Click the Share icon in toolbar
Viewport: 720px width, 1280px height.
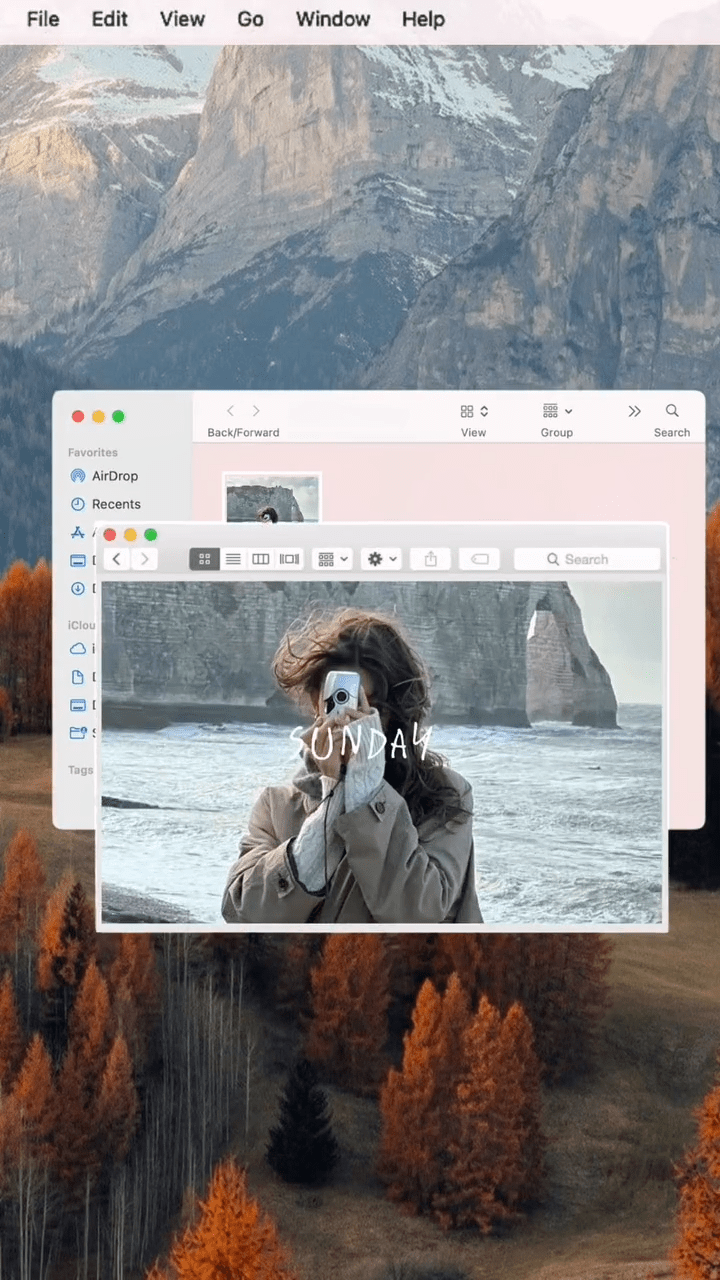pos(431,559)
